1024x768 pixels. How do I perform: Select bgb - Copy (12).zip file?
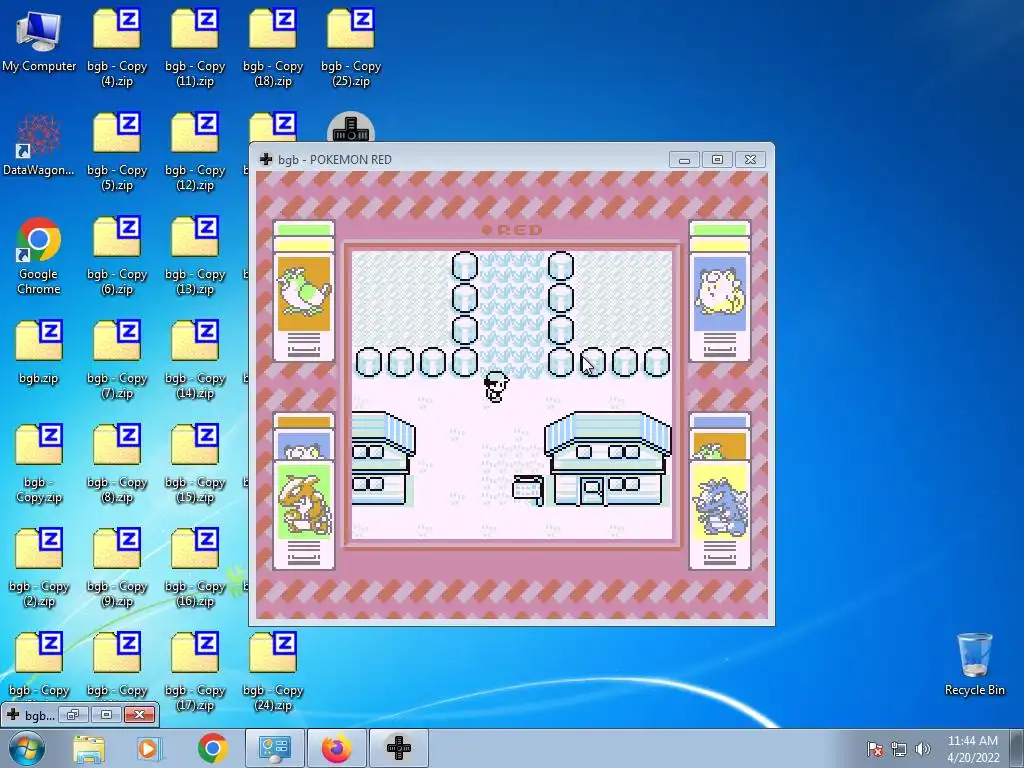point(195,152)
